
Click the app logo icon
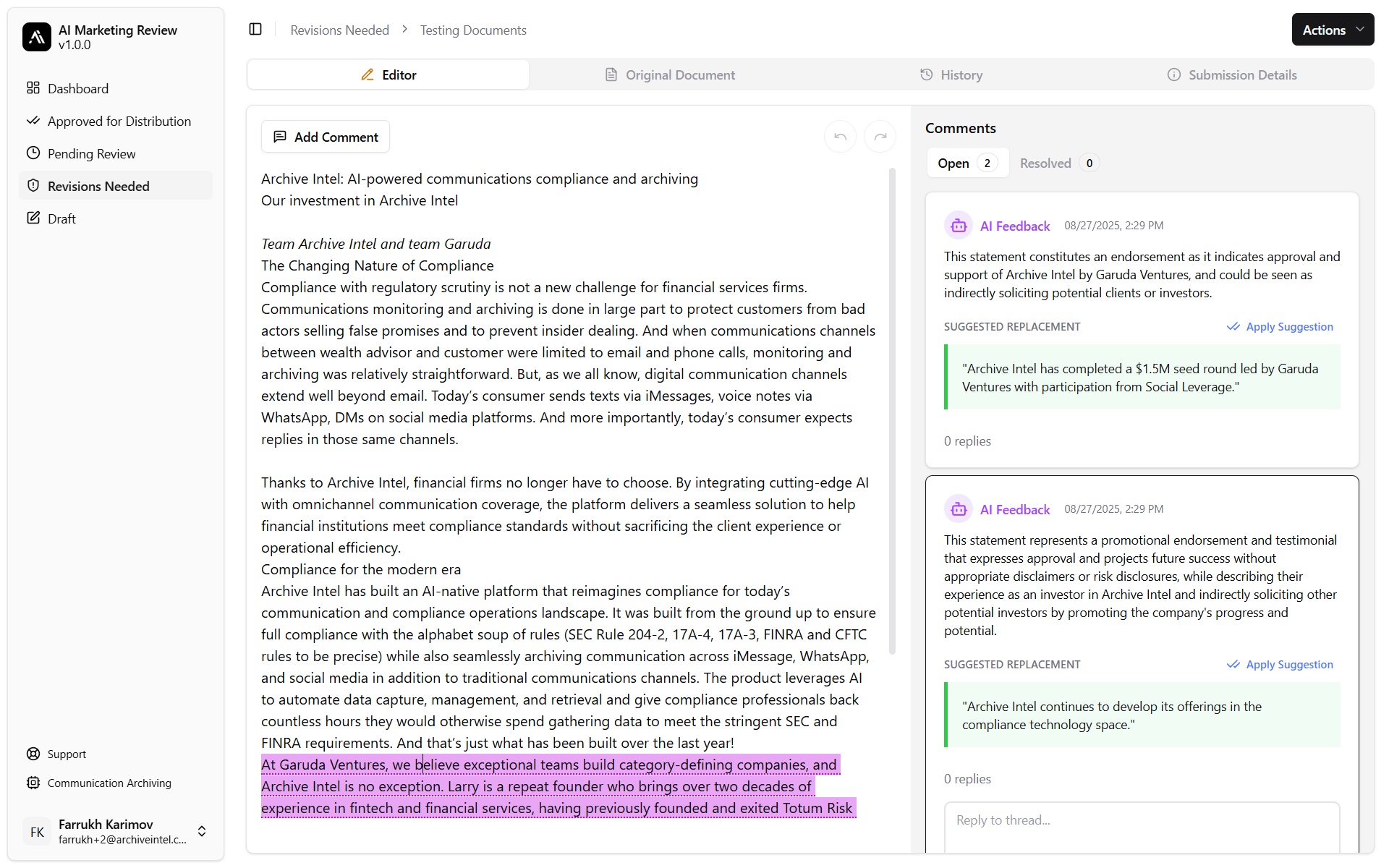point(37,37)
